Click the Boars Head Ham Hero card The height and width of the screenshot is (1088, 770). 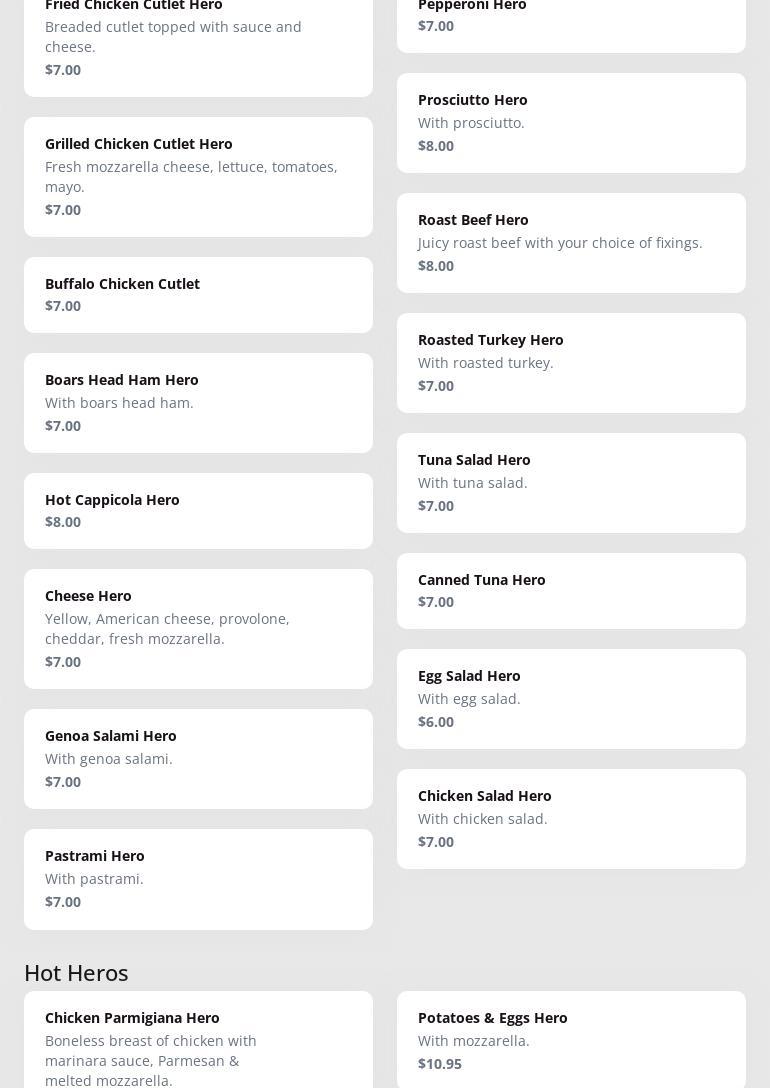pos(198,403)
